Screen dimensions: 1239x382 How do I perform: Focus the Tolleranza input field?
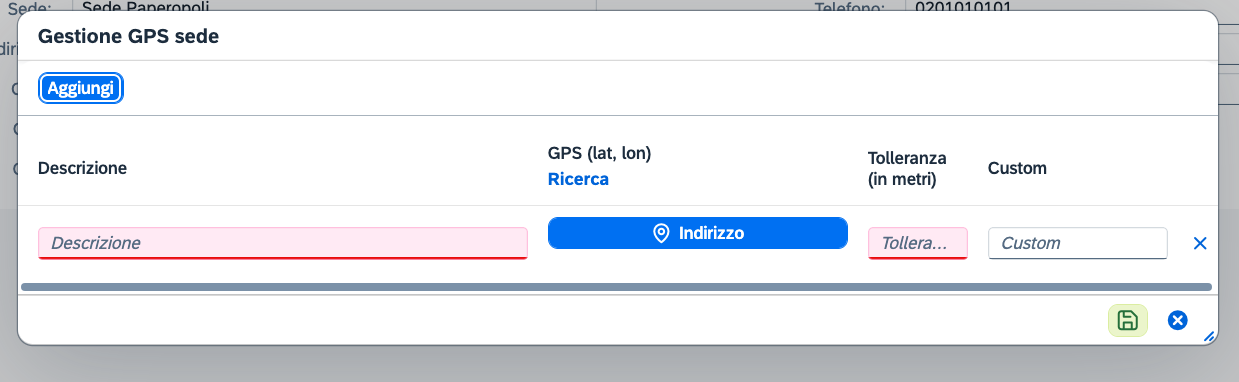click(918, 243)
